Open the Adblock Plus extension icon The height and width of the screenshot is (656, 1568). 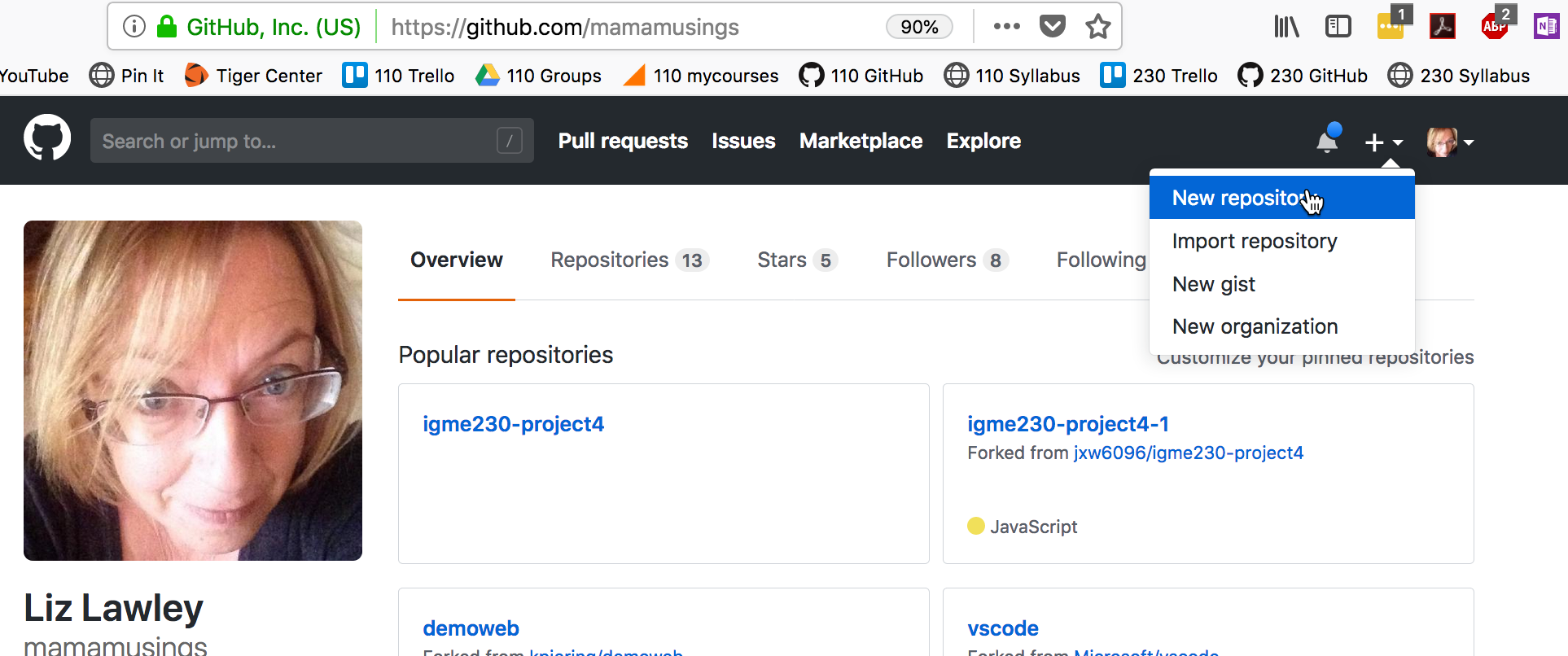(1496, 24)
